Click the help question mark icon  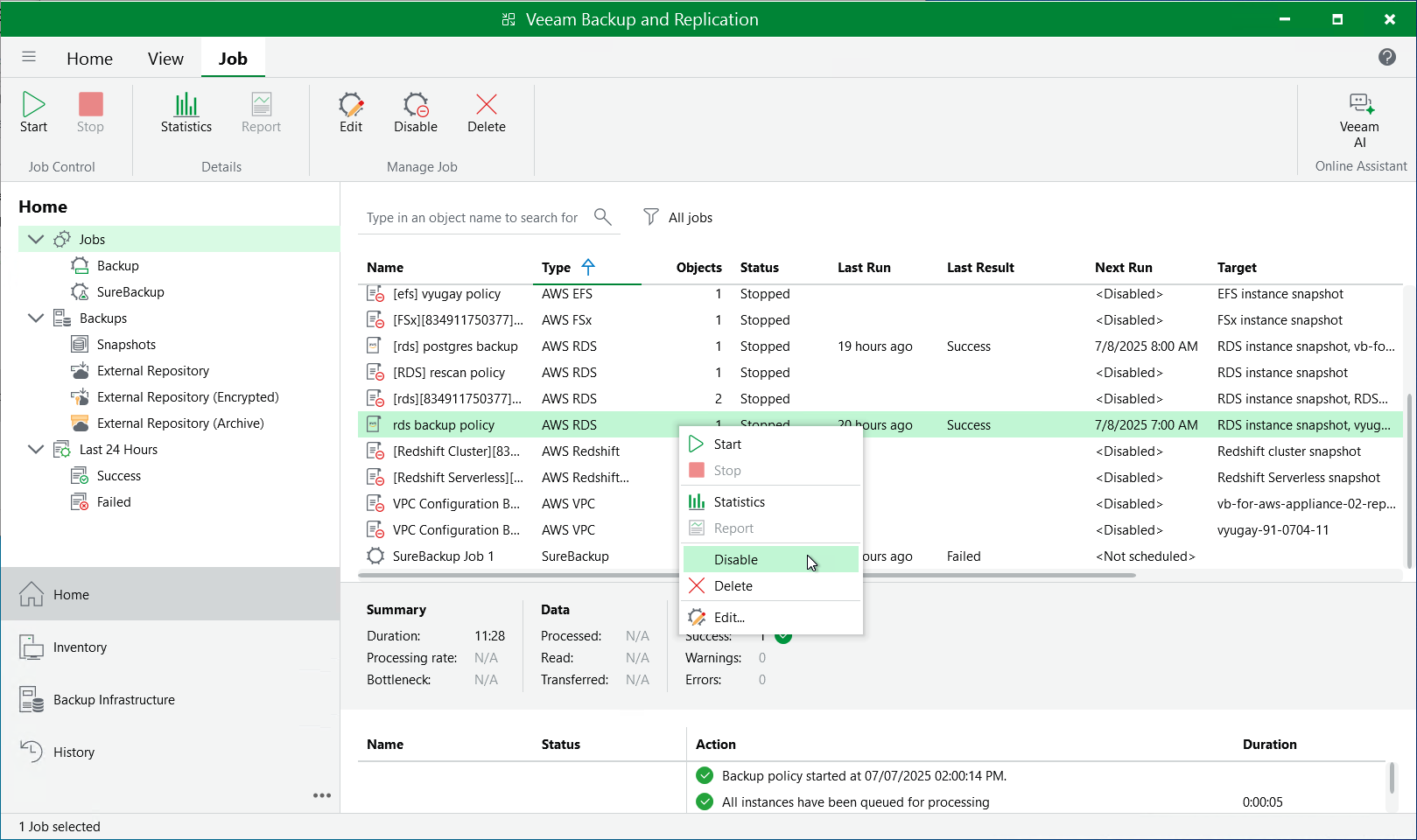coord(1386,57)
